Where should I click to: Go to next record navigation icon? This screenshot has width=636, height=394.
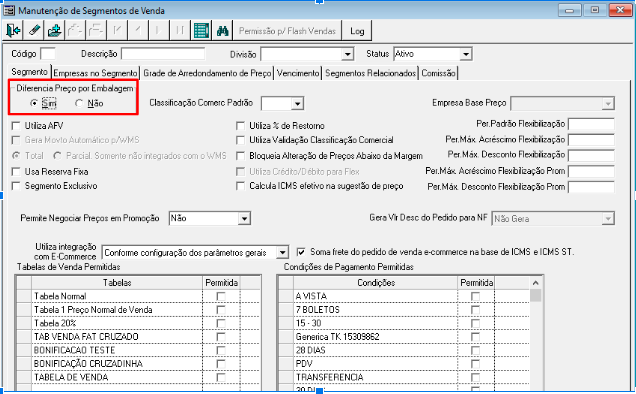(159, 31)
